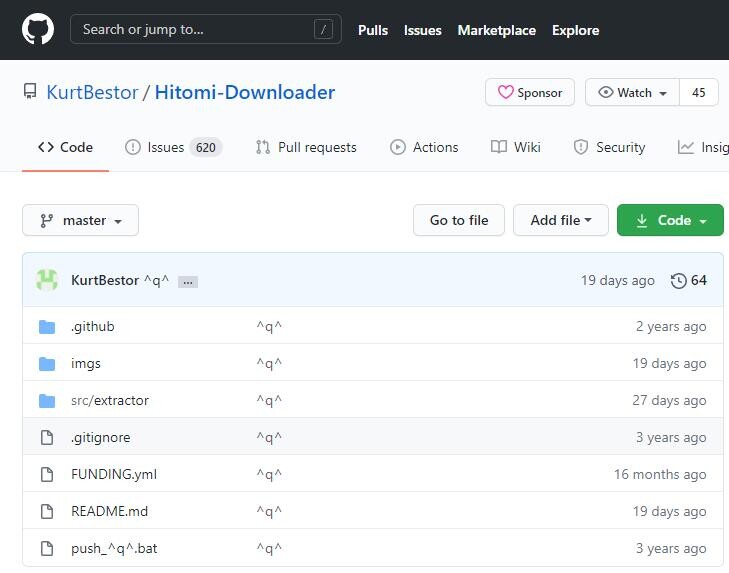729x573 pixels.
Task: Go to the Wiki tab
Action: coord(516,147)
